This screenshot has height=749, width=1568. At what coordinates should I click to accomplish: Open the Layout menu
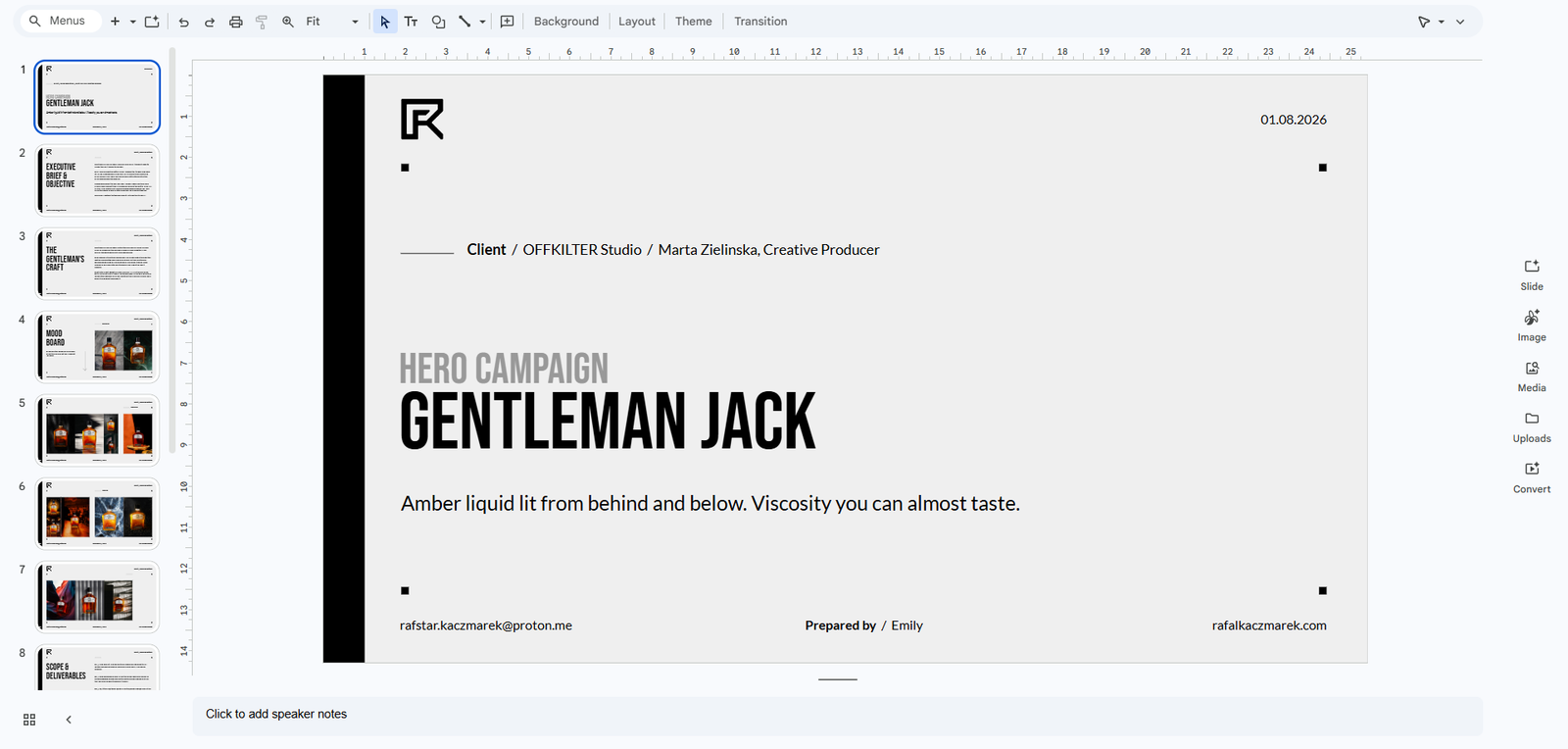637,22
